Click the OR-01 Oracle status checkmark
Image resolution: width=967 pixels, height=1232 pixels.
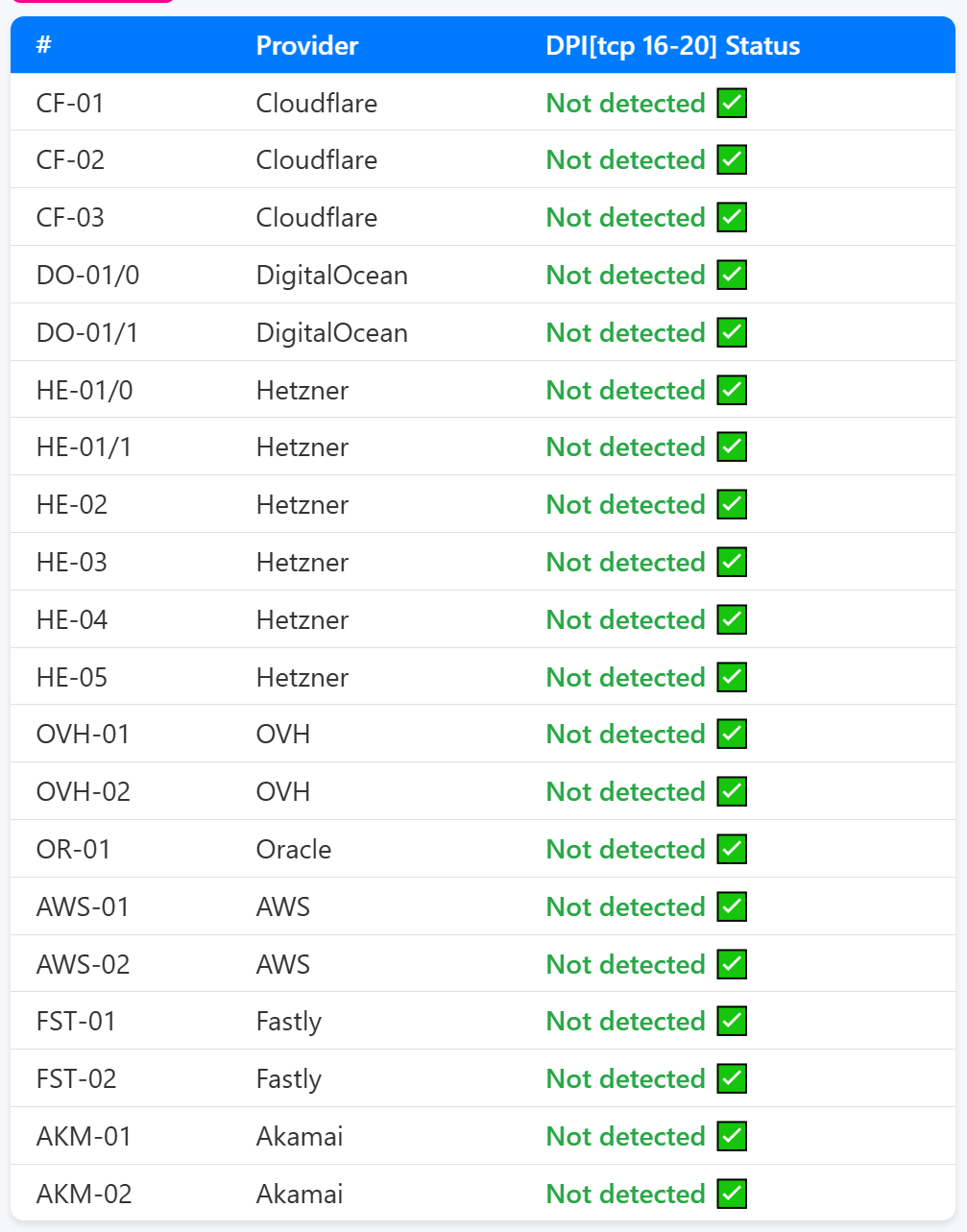732,850
